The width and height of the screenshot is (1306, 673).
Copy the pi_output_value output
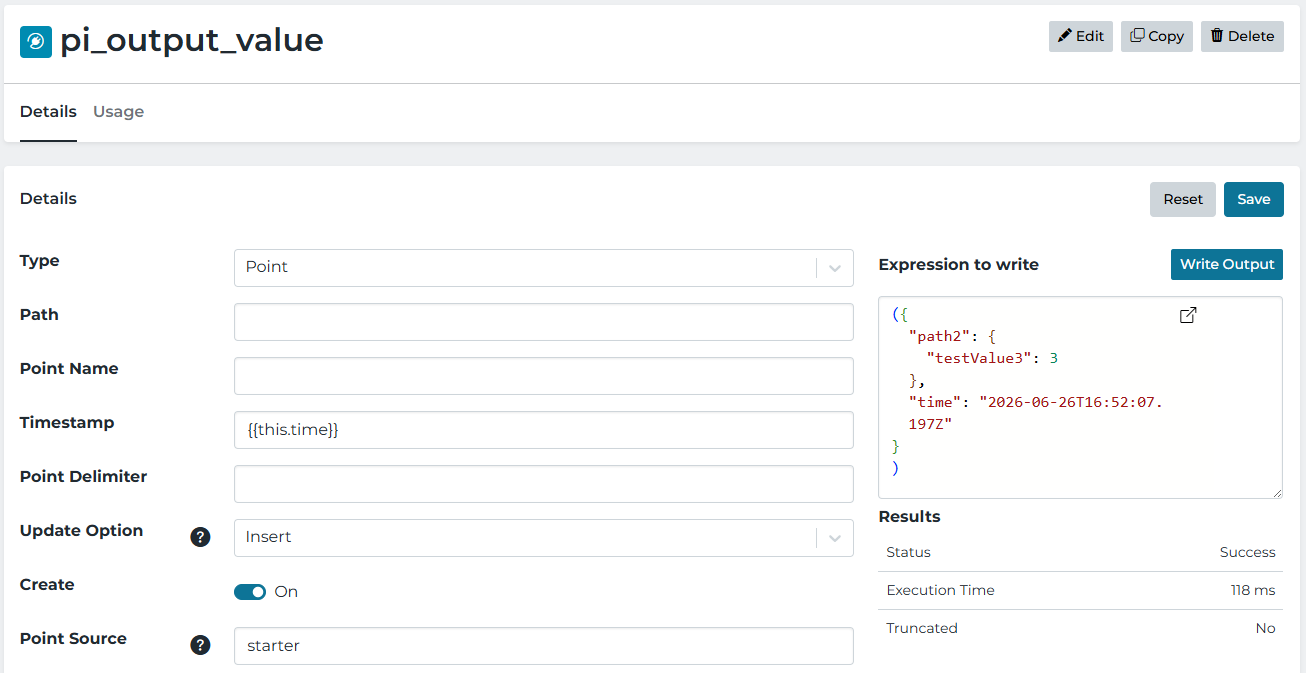coord(1157,36)
